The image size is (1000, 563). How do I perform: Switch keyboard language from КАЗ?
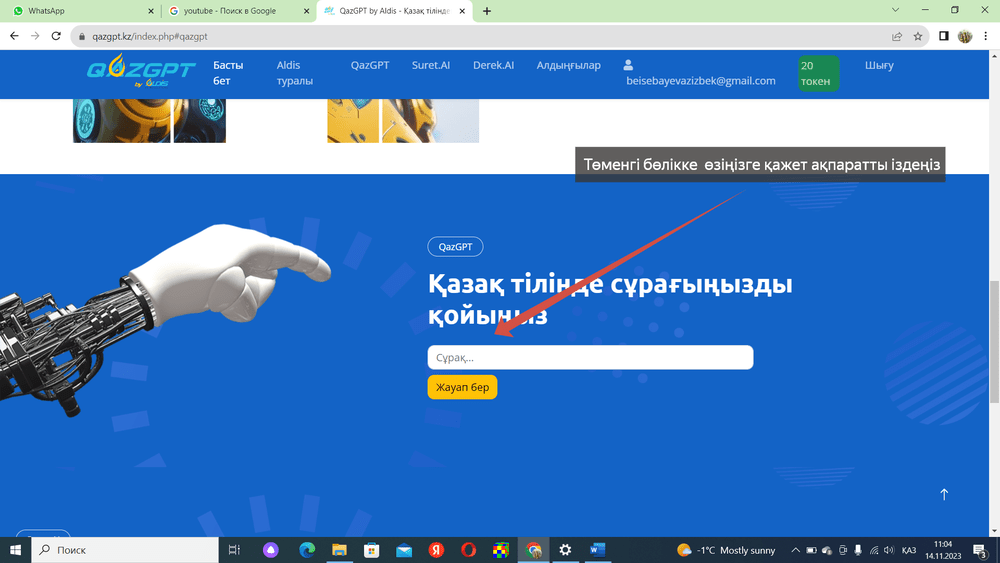pos(909,550)
